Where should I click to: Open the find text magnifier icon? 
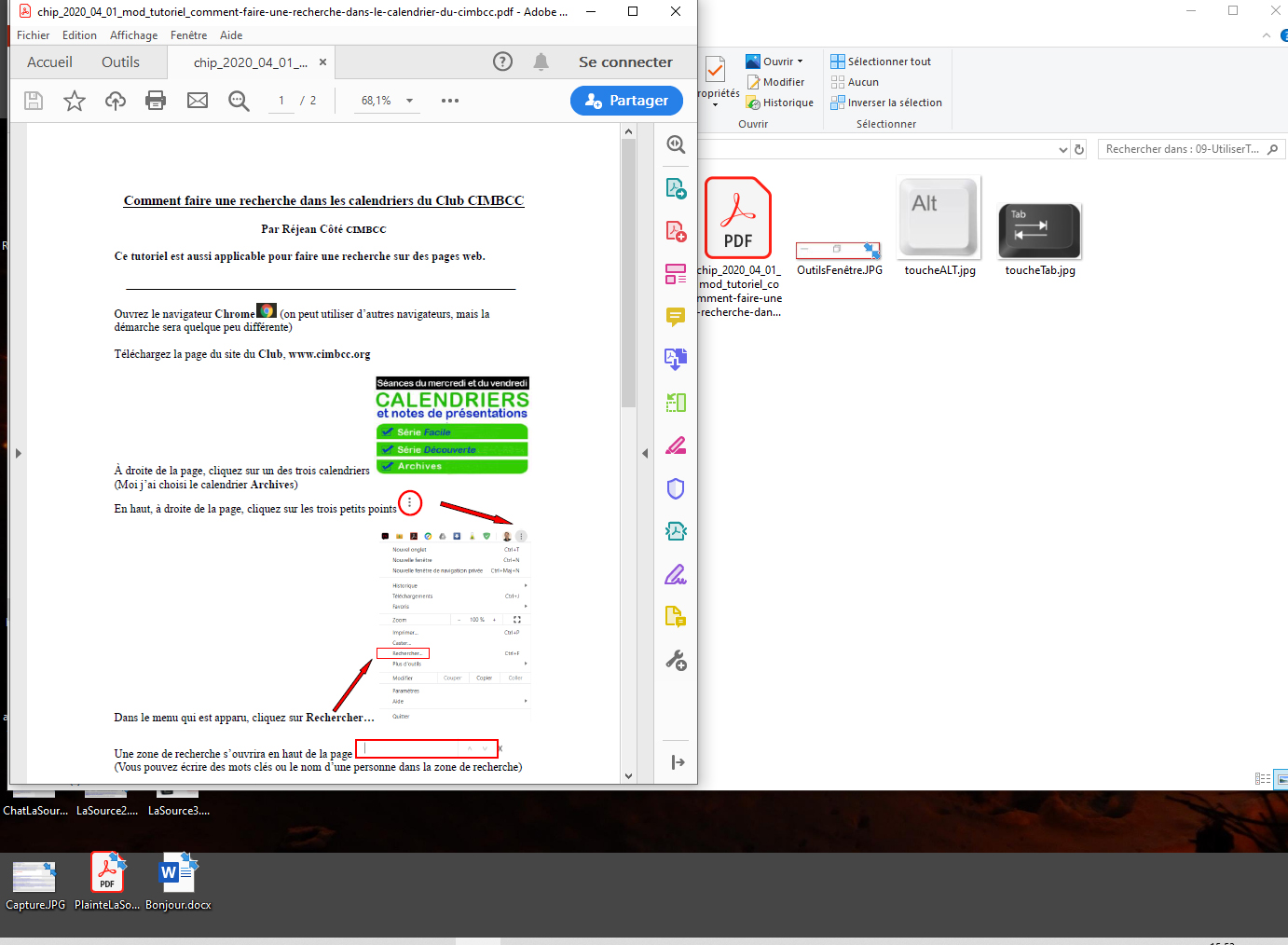239,101
